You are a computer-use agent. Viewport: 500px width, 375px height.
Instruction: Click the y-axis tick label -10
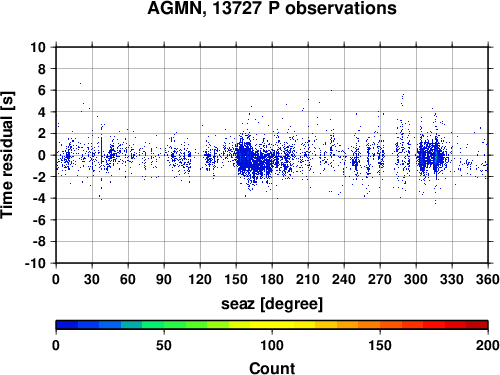[x=35, y=263]
